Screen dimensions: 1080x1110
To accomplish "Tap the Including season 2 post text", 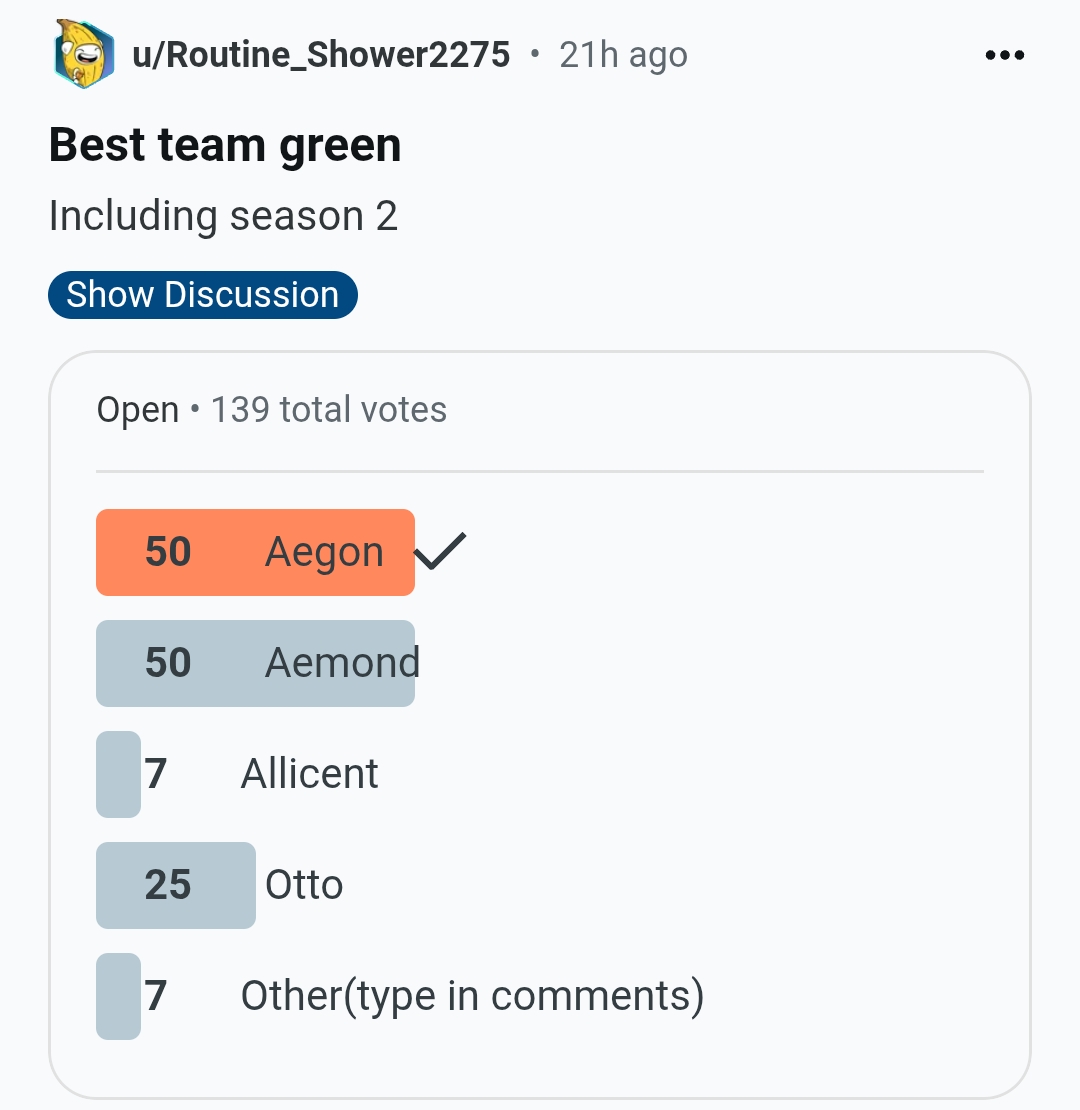I will [223, 216].
